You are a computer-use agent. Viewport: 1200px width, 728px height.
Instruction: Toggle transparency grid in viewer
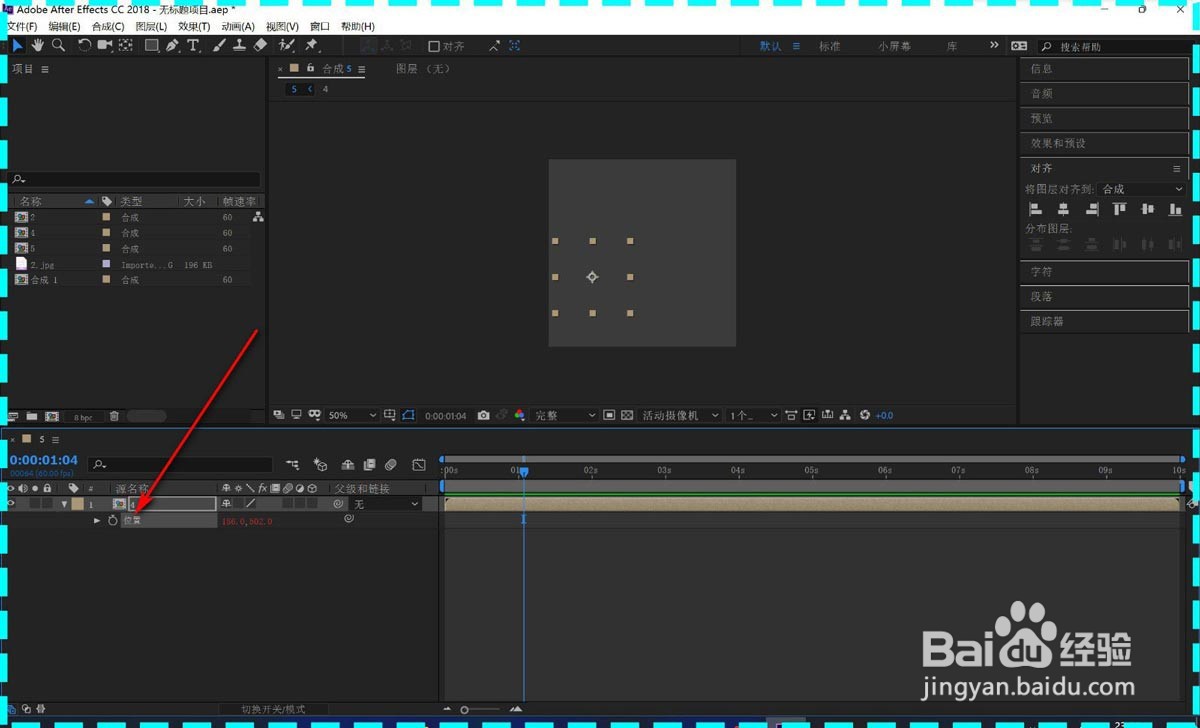627,415
